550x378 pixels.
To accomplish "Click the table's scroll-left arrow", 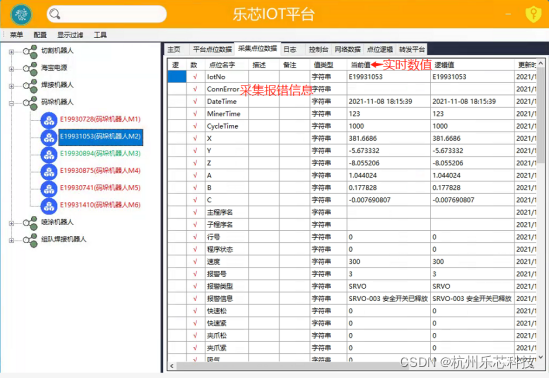I will [x=172, y=366].
